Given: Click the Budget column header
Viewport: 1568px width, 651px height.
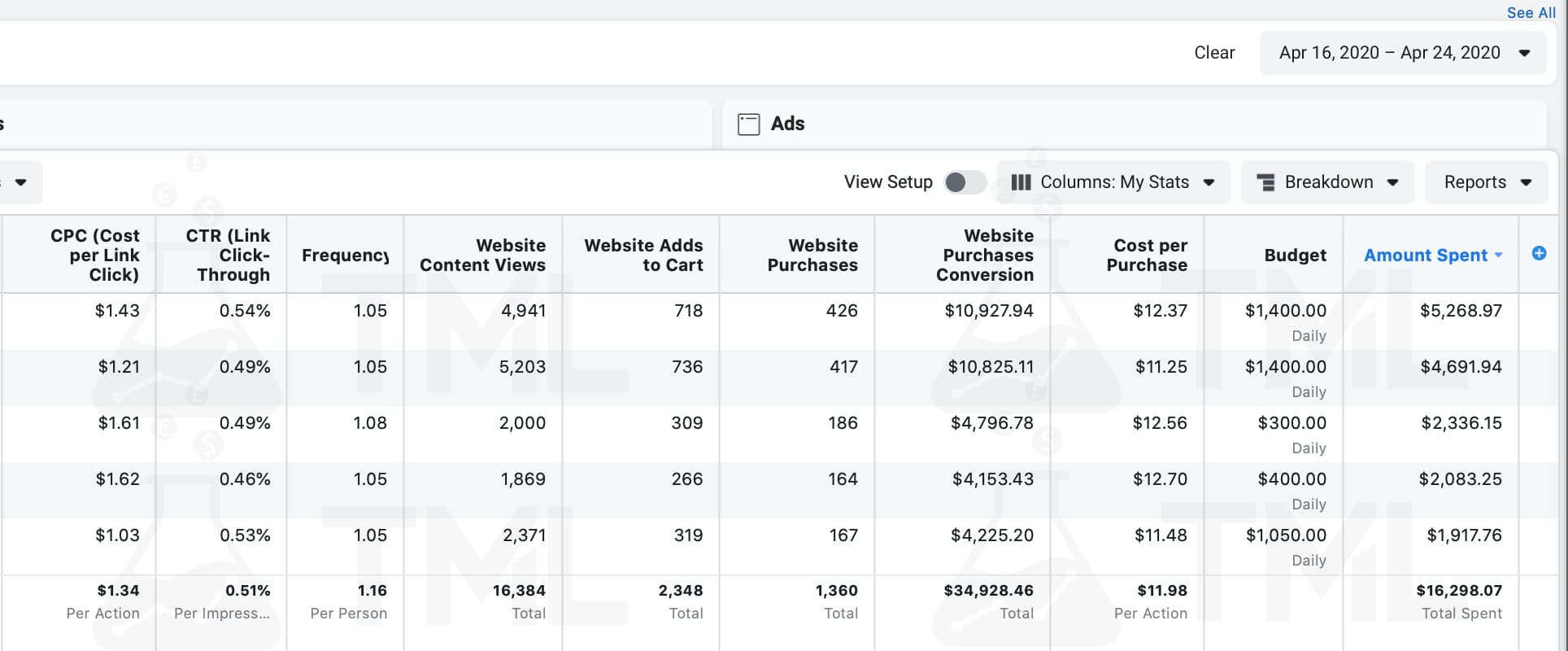Looking at the screenshot, I should point(1295,256).
